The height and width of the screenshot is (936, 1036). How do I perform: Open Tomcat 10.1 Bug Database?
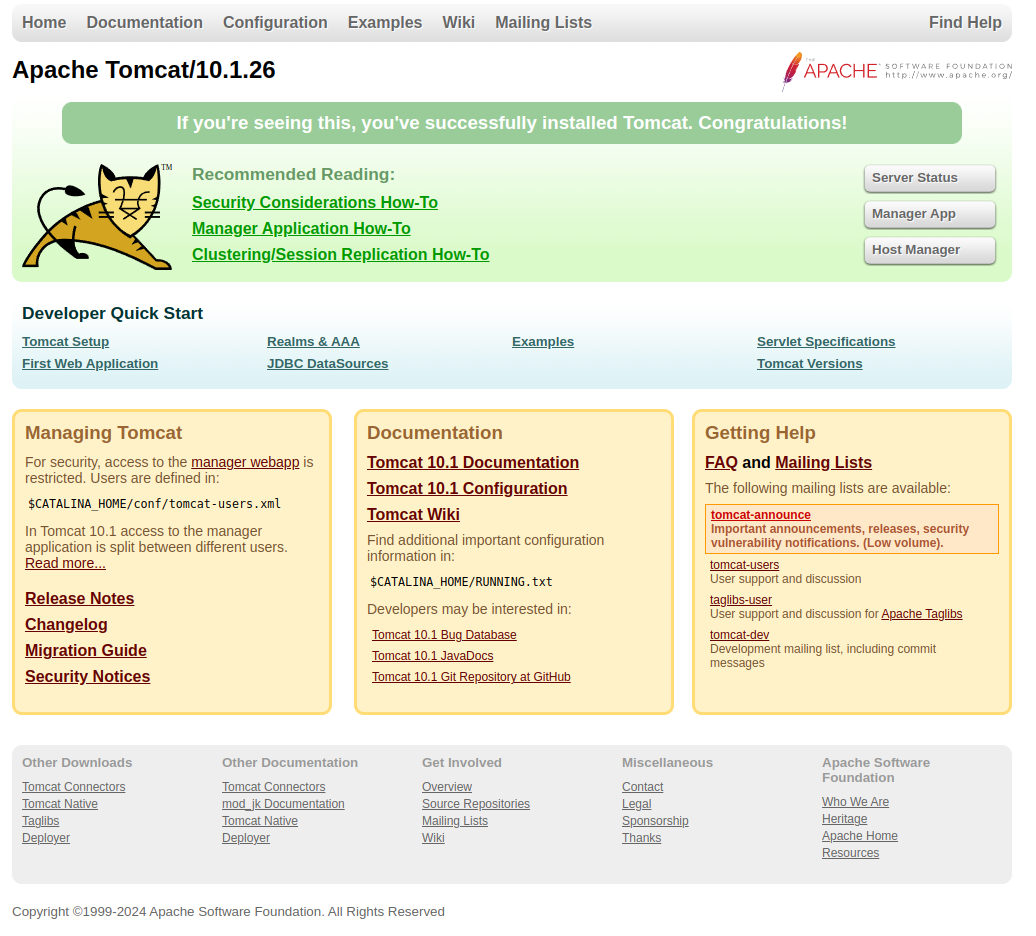point(444,635)
